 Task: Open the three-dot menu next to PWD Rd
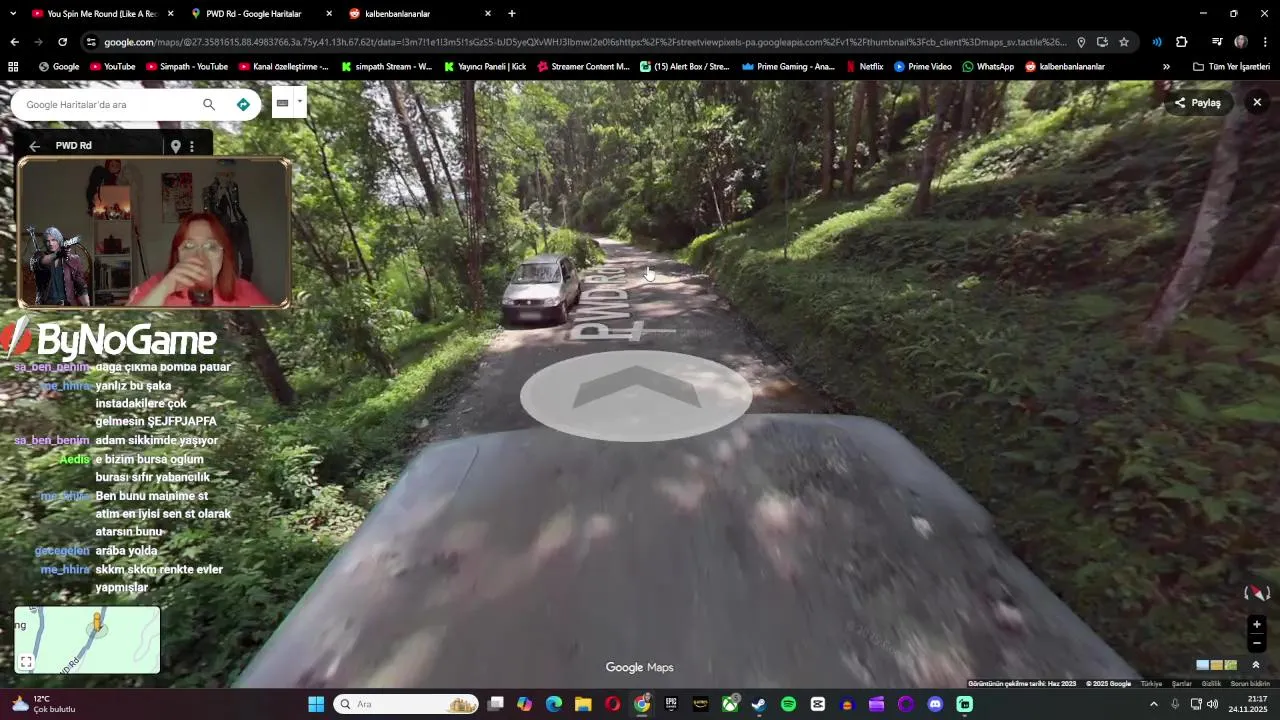click(x=192, y=146)
